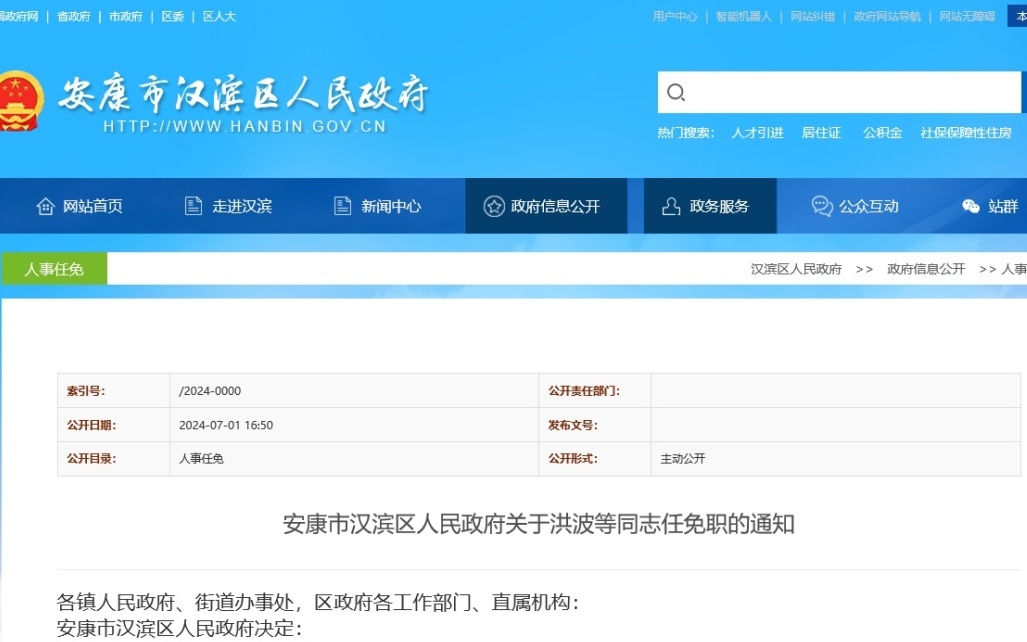Image resolution: width=1027 pixels, height=642 pixels.
Task: Click breadcrumb 政府信息公开
Action: [926, 269]
